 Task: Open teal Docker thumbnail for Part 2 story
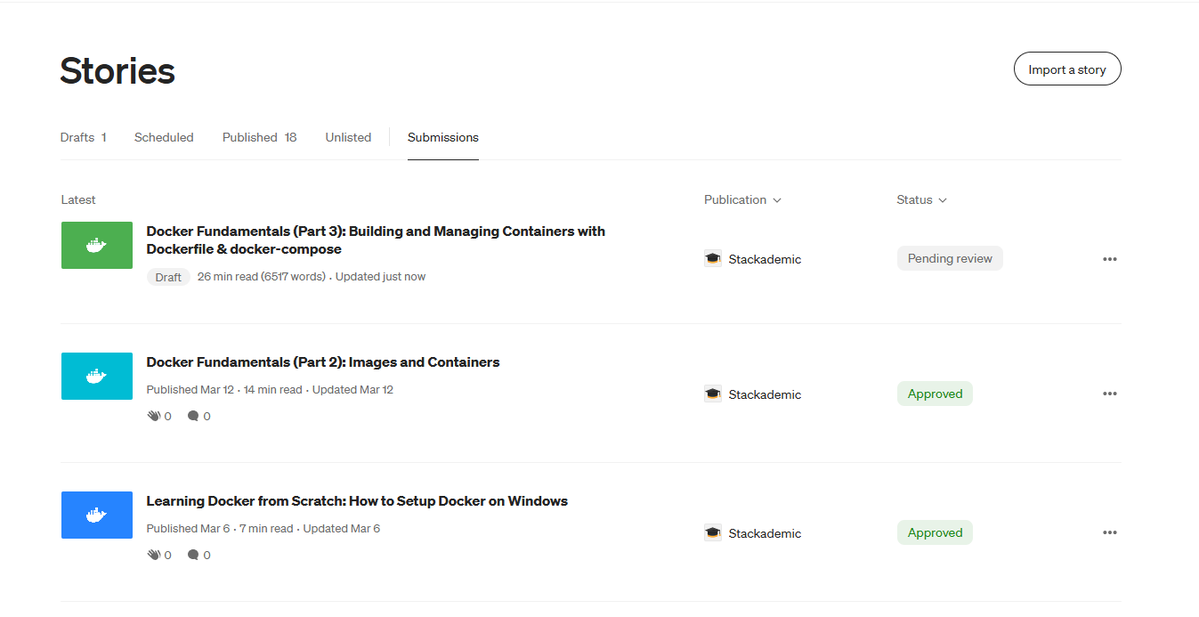pos(97,376)
